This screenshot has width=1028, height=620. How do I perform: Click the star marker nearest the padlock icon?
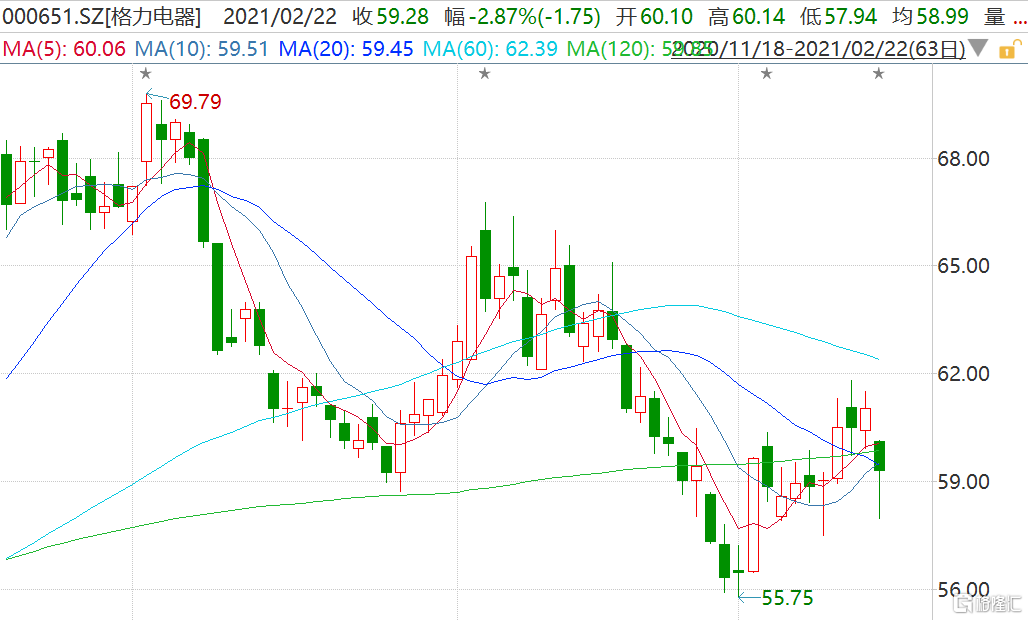tap(879, 73)
